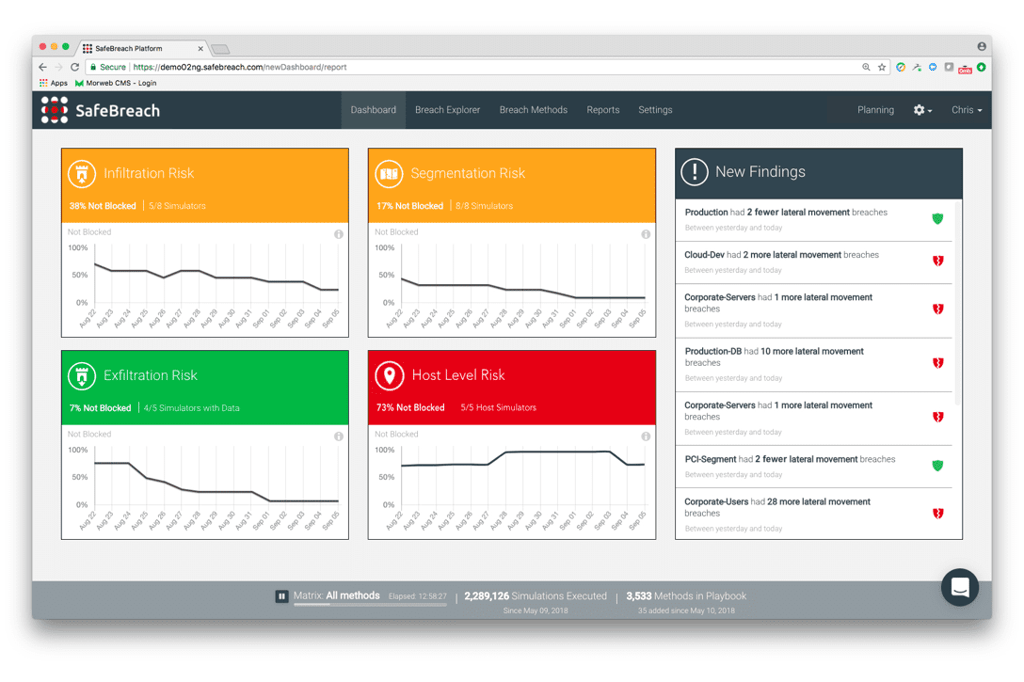
Task: Click '3,533 Methods in Playbook' in the status bar
Action: (686, 596)
